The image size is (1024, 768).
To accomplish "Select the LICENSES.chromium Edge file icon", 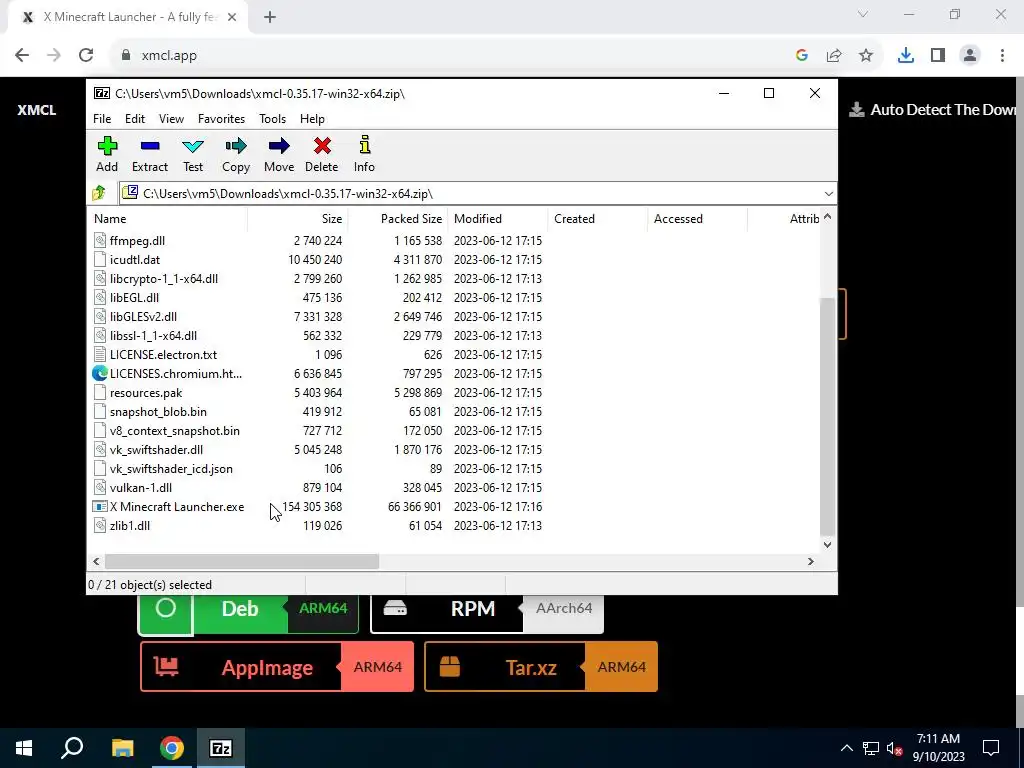I will (x=99, y=374).
